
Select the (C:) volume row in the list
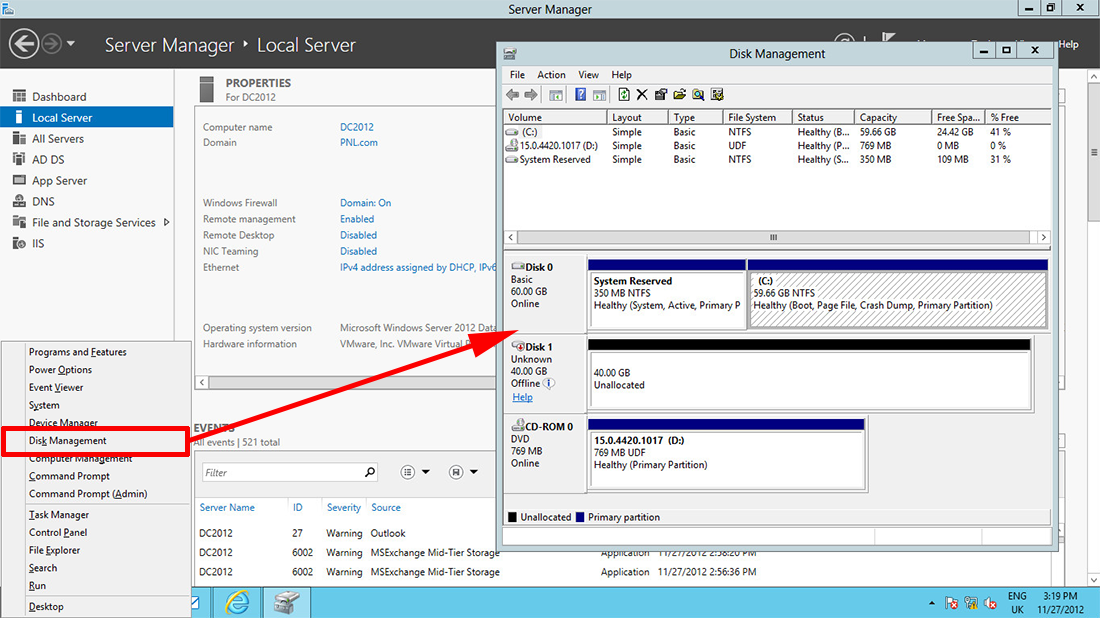[777, 132]
